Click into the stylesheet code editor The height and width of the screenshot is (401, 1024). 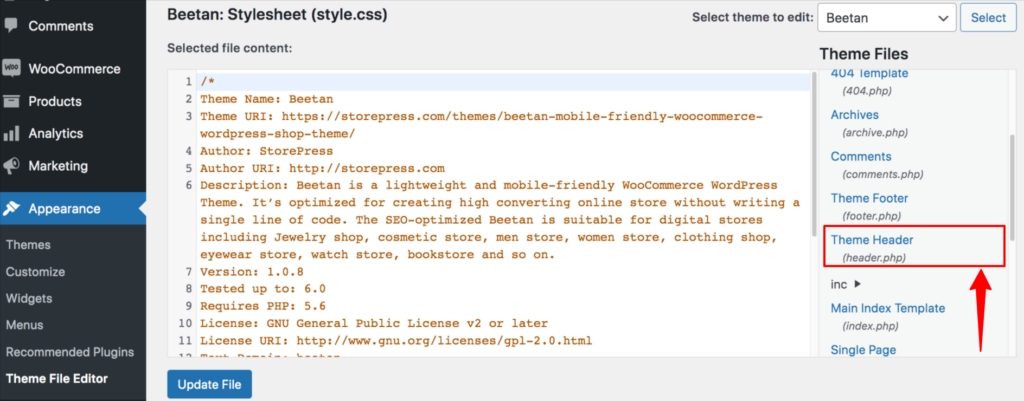tap(488, 214)
